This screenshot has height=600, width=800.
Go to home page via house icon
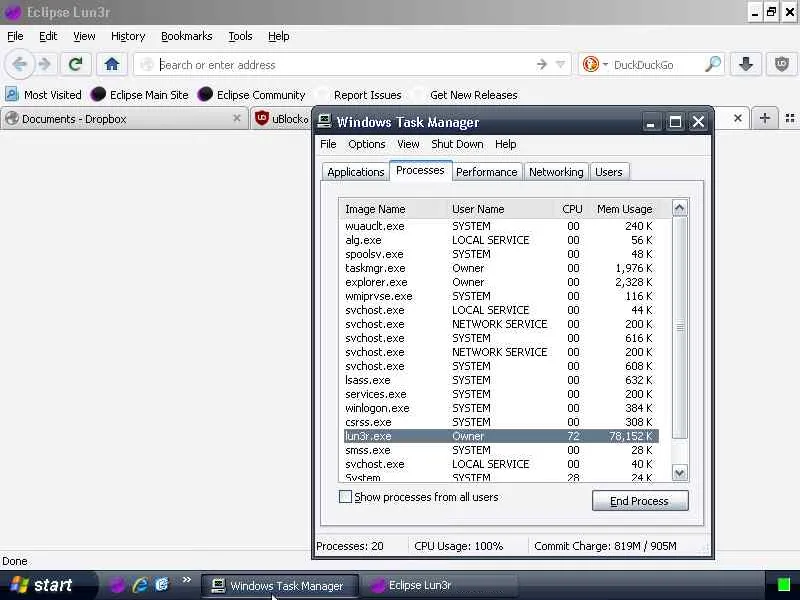coord(112,64)
